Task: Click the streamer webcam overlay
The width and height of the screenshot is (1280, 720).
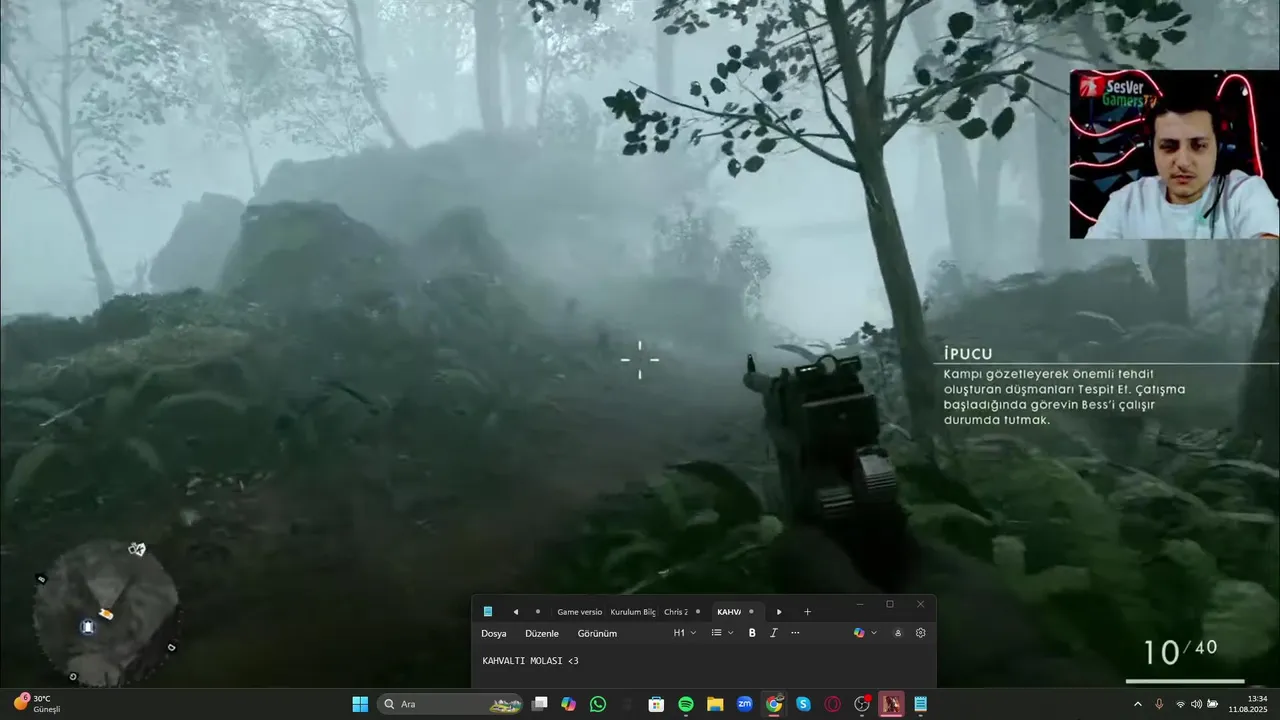Action: 1174,154
